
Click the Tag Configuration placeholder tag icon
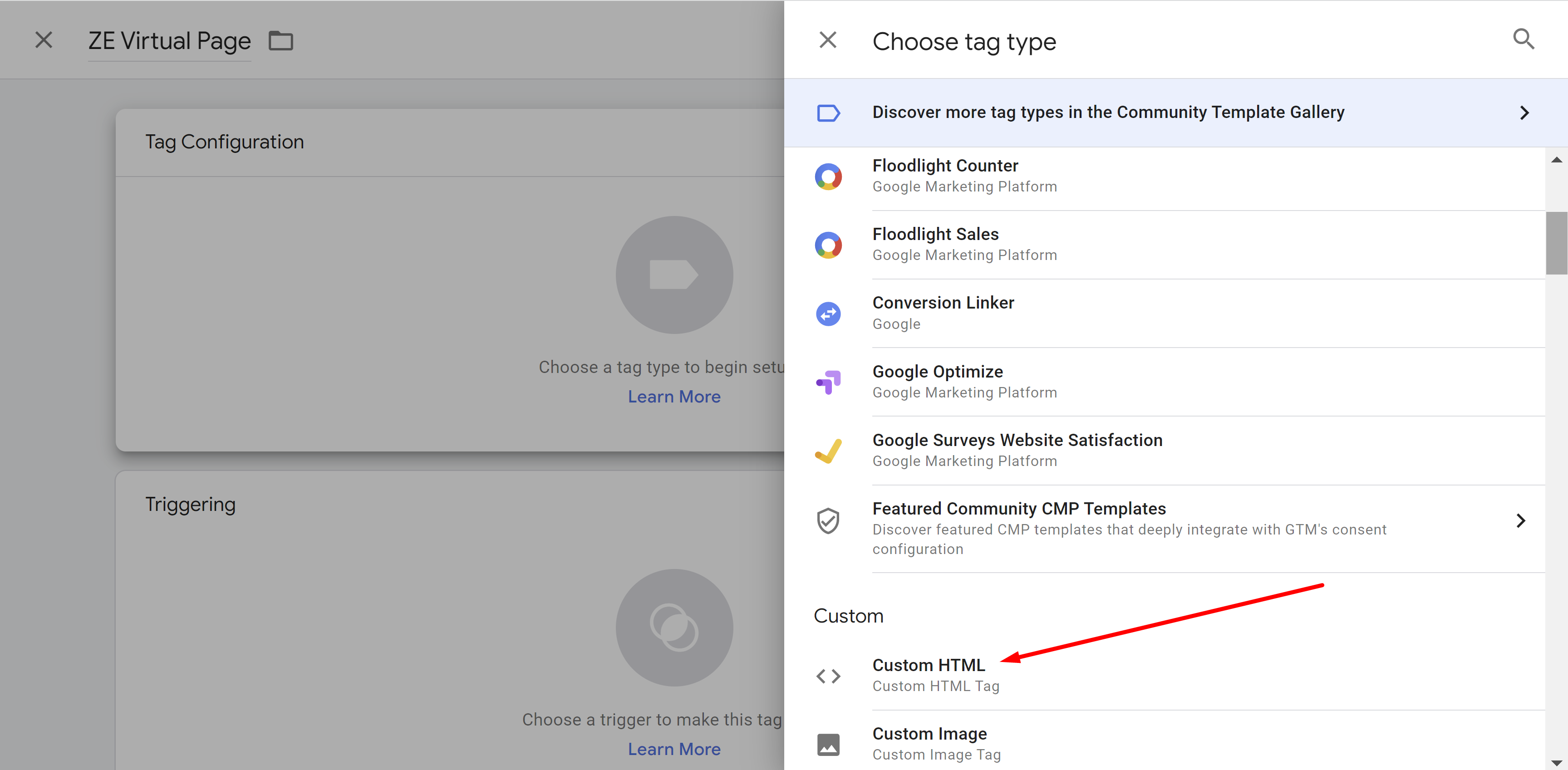(x=674, y=275)
